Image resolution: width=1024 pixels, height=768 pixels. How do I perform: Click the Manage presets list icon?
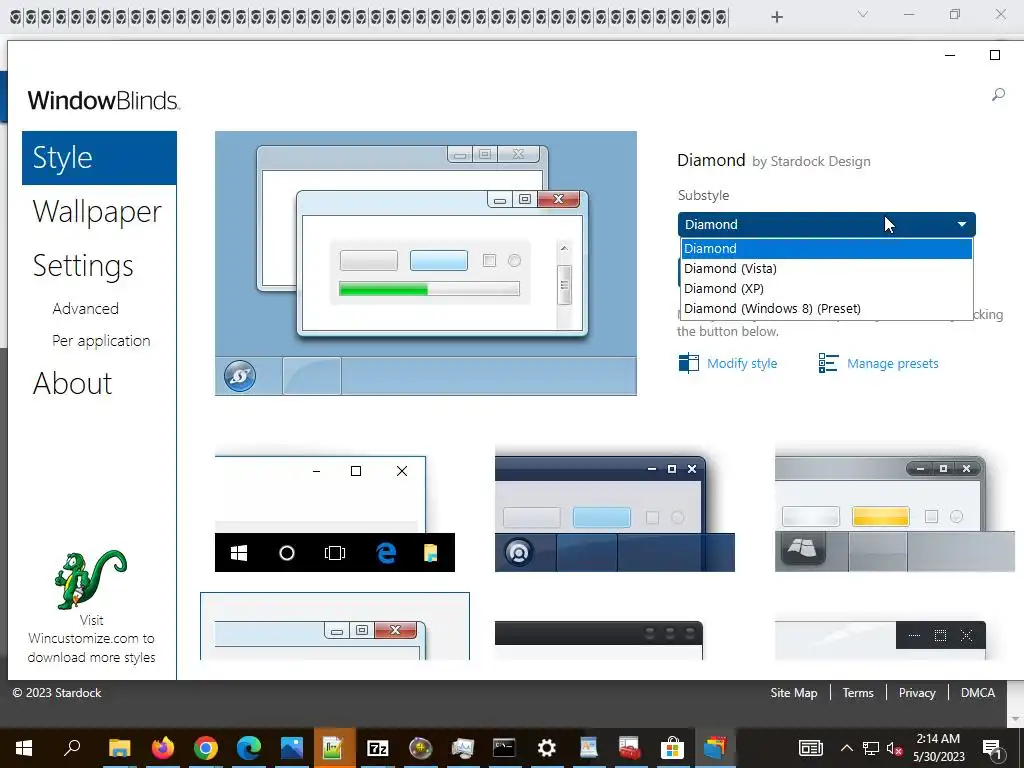click(x=828, y=362)
